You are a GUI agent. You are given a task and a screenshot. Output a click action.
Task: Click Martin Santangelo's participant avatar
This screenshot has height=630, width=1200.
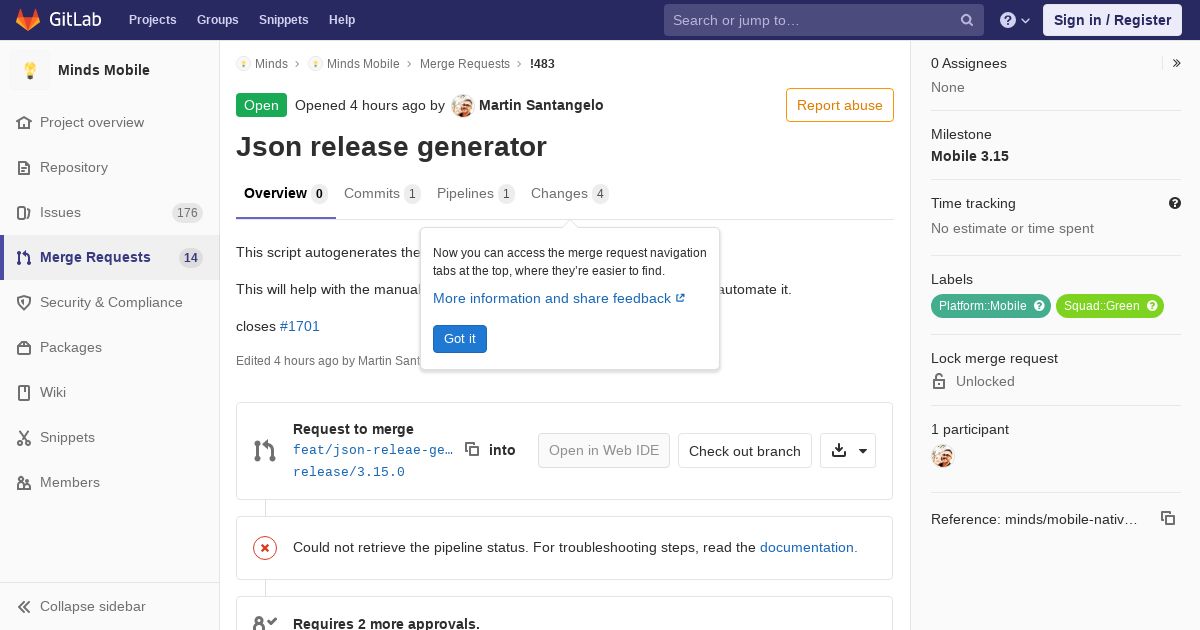pyautogui.click(x=942, y=456)
